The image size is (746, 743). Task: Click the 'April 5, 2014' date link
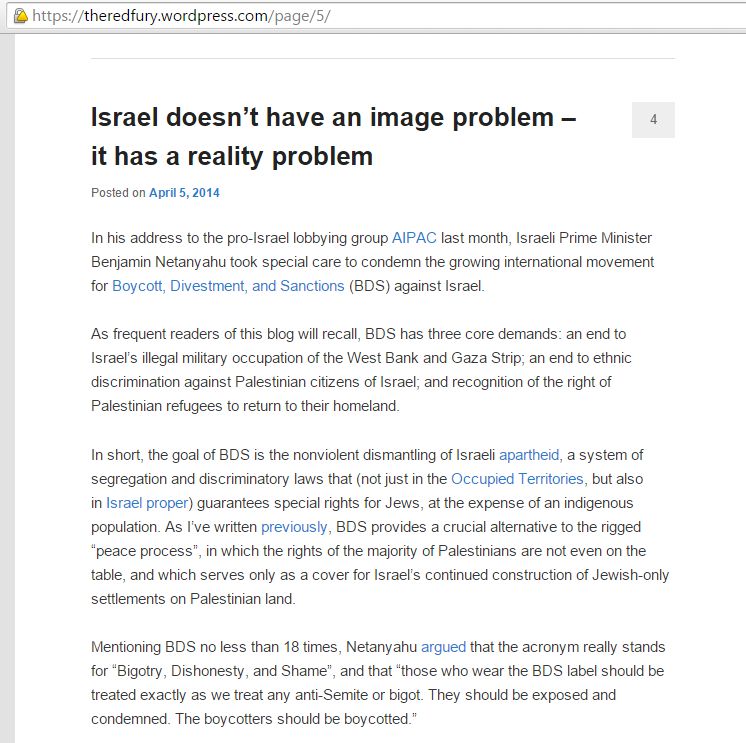click(184, 193)
